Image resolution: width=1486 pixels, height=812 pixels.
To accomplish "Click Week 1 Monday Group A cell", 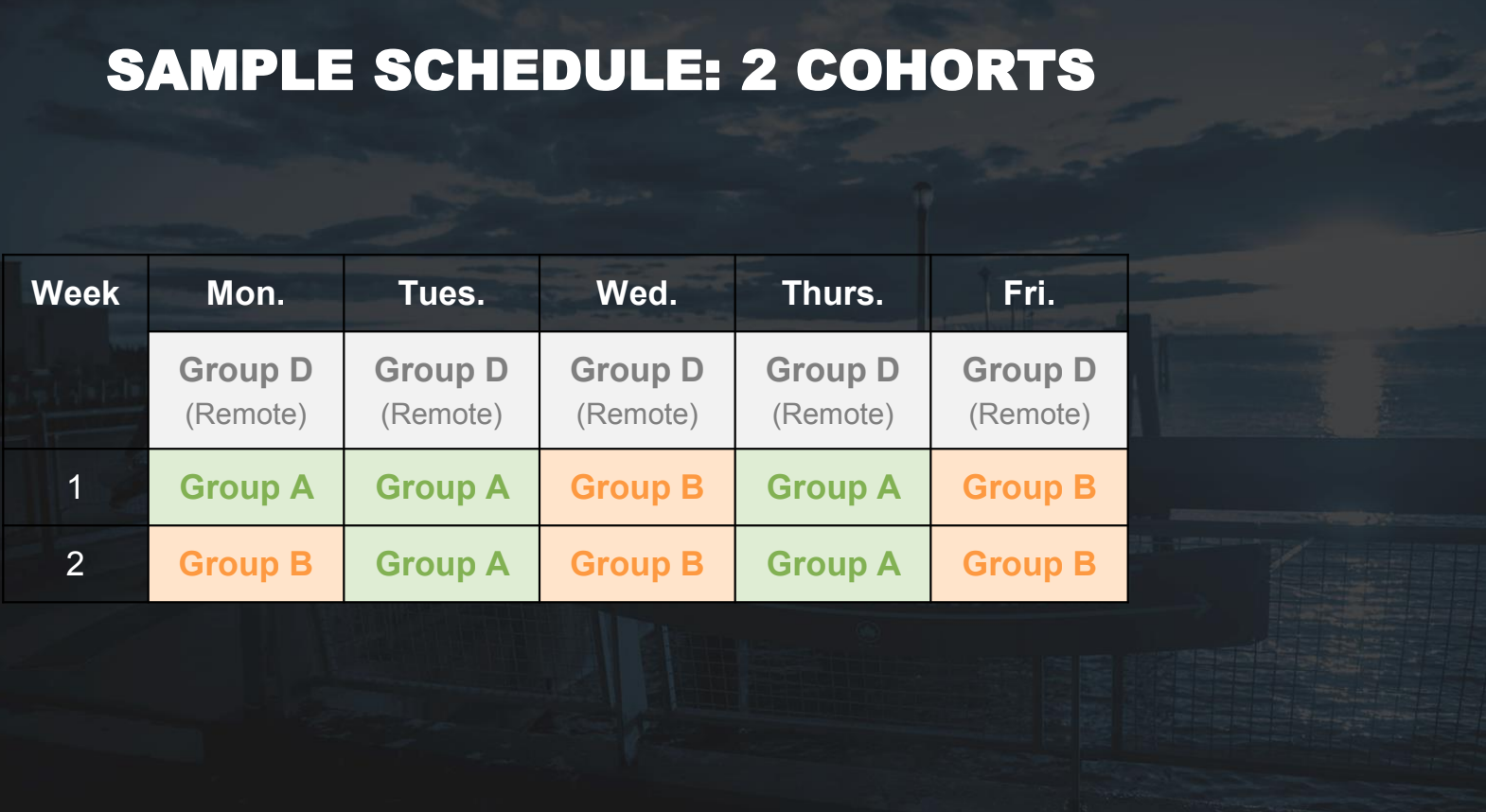I will coord(246,487).
